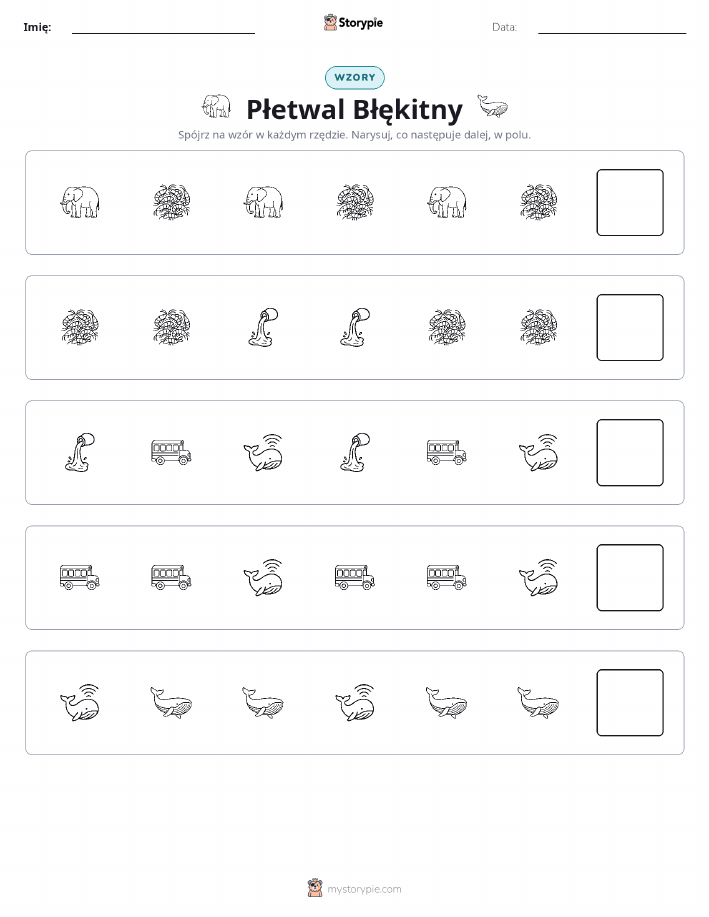The width and height of the screenshot is (709, 917).
Task: Click the empty answer box in row two
Action: coord(630,328)
